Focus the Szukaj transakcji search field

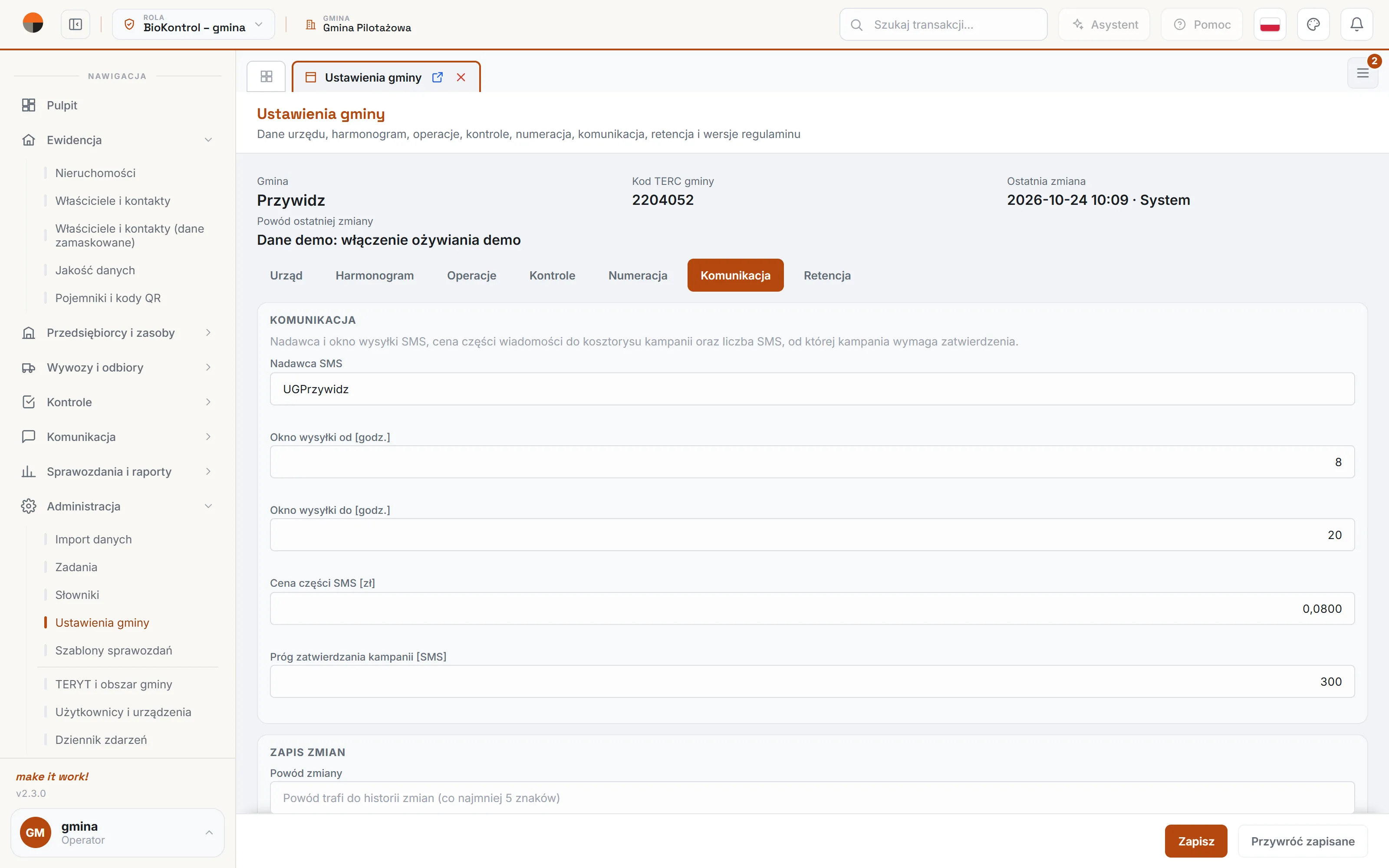(x=943, y=24)
